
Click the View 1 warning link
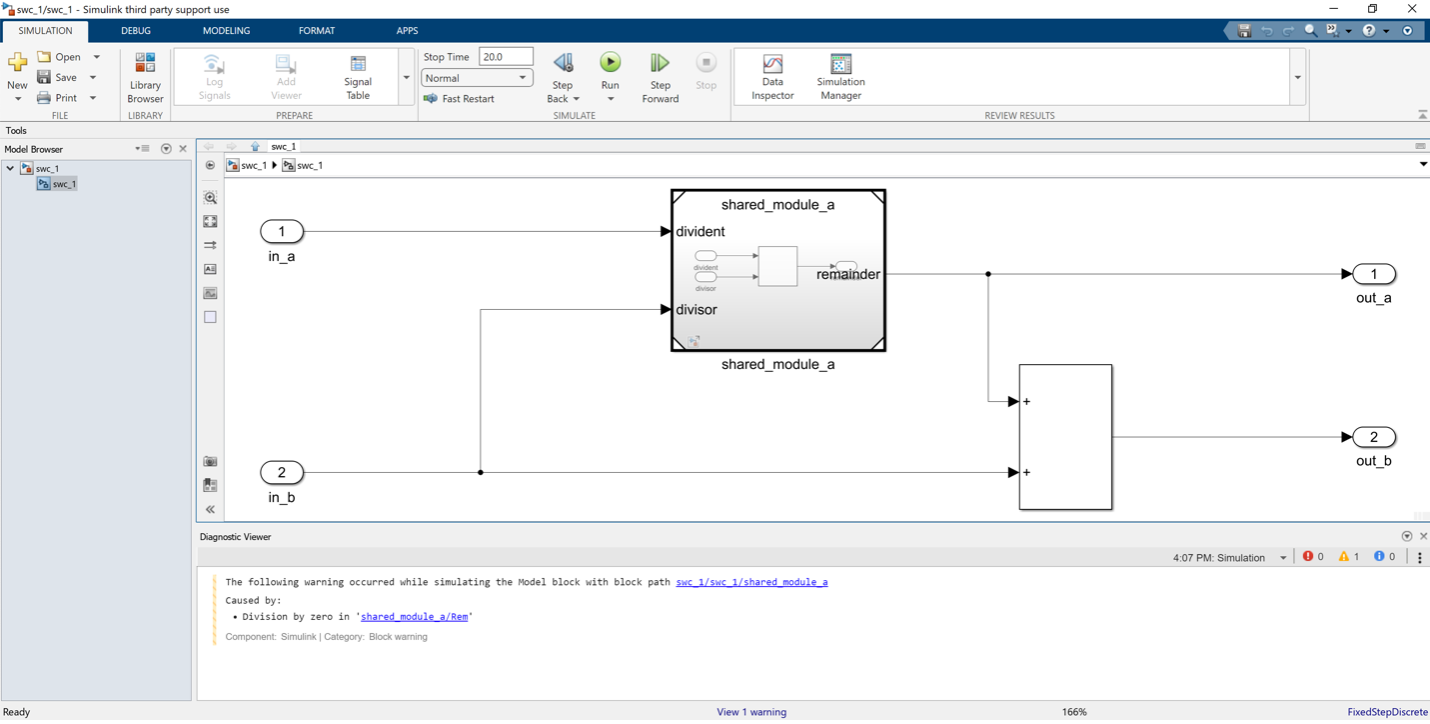pyautogui.click(x=751, y=712)
